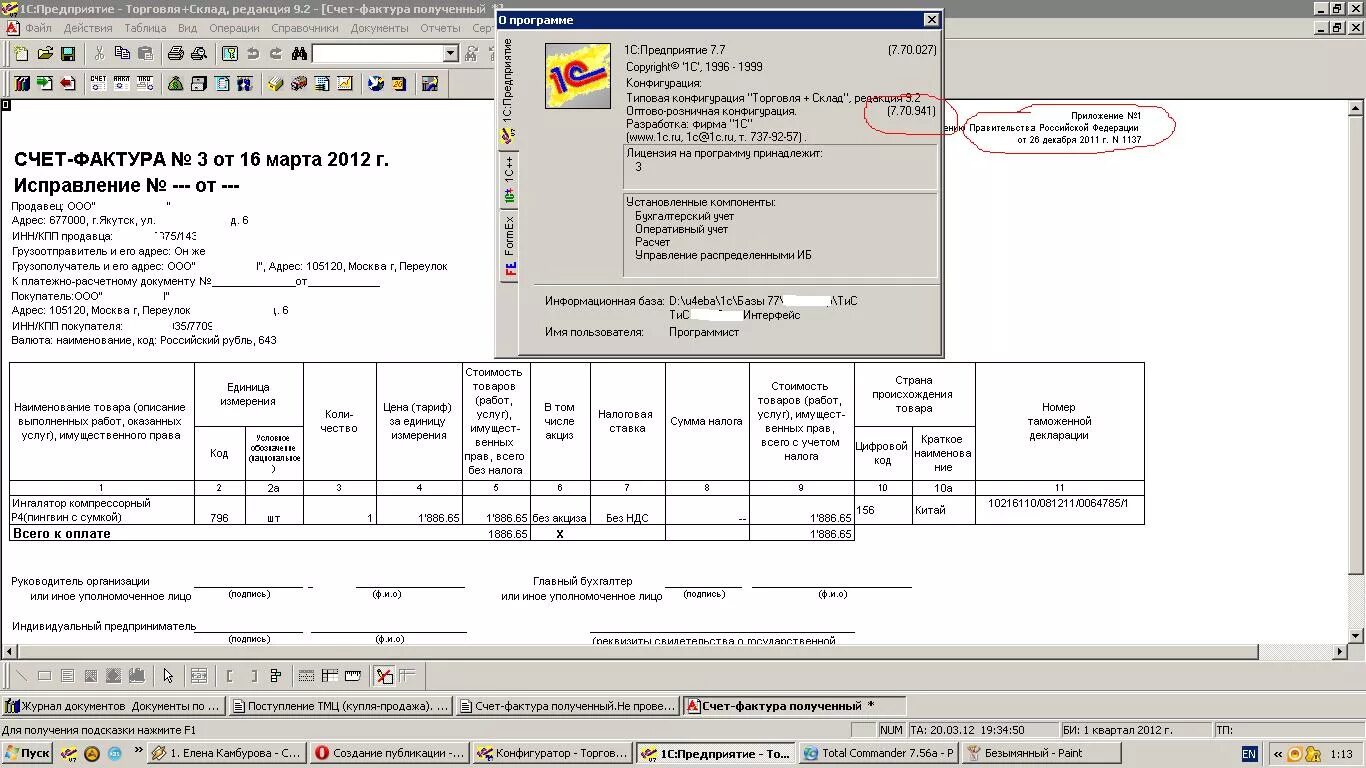This screenshot has width=1366, height=768.
Task: Click the binoculars Find icon
Action: point(299,54)
